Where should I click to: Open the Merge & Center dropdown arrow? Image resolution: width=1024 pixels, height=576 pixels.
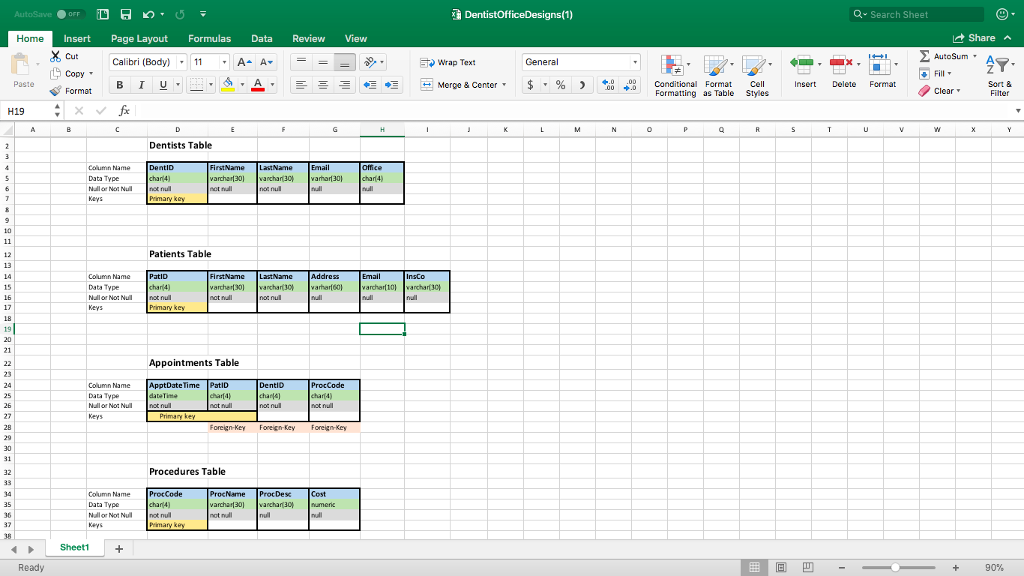tap(504, 85)
